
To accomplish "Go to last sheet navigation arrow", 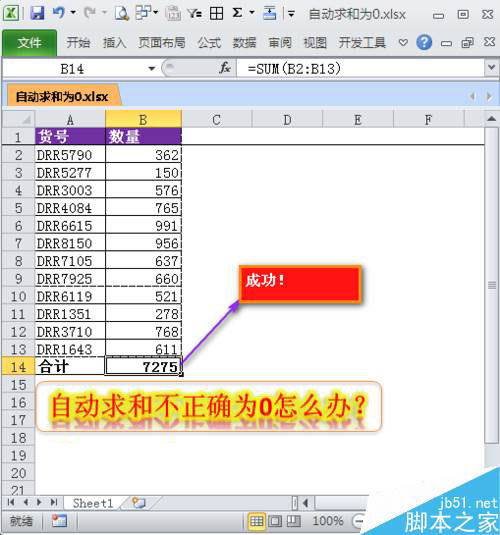I will (x=54, y=502).
